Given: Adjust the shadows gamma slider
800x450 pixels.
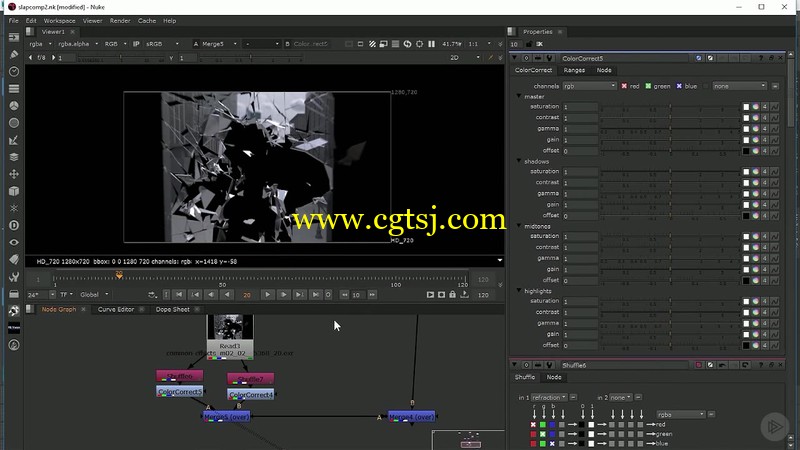Looking at the screenshot, I should (x=670, y=194).
